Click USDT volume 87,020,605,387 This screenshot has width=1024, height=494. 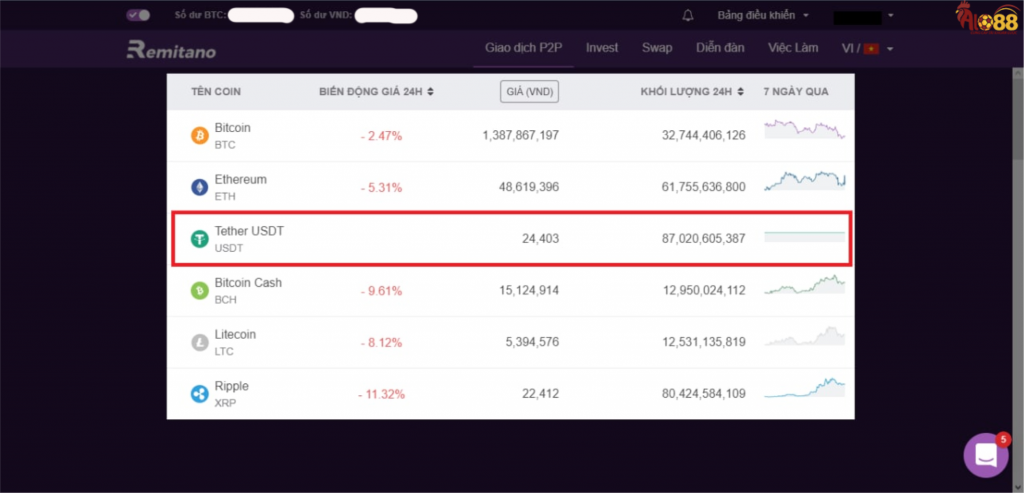tap(703, 239)
